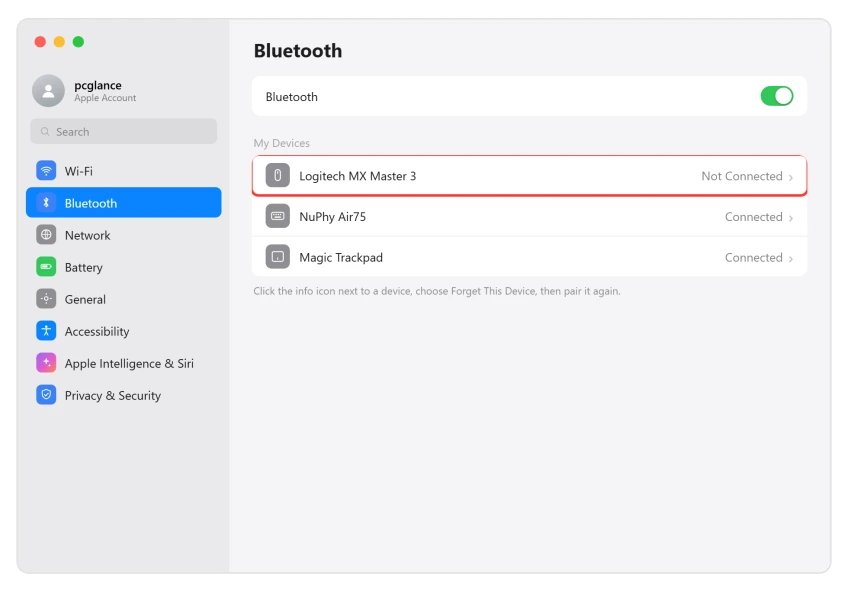Viewport: 849px width, 591px height.
Task: Click the Network globe icon
Action: tap(46, 235)
